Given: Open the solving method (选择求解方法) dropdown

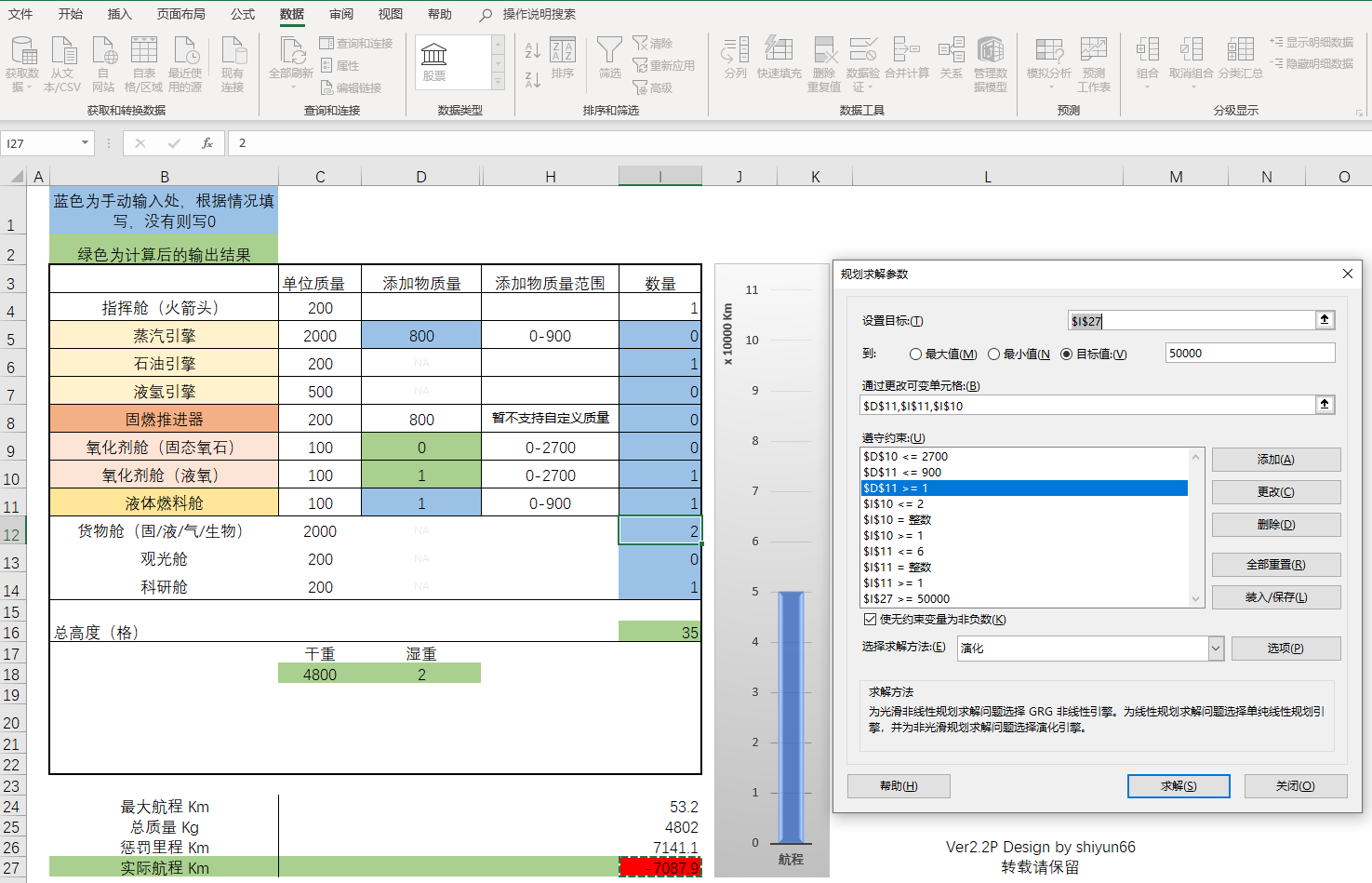Looking at the screenshot, I should click(1216, 649).
